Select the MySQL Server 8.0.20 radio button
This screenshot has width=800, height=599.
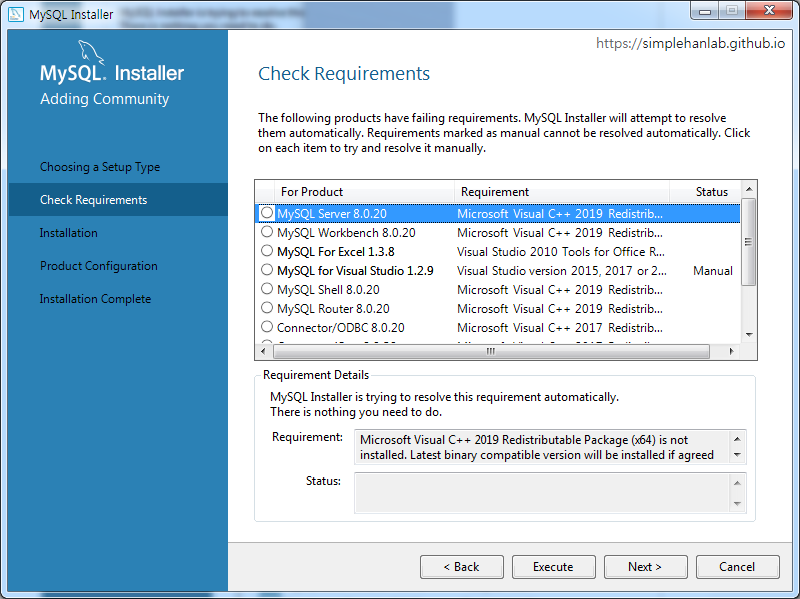pyautogui.click(x=267, y=213)
